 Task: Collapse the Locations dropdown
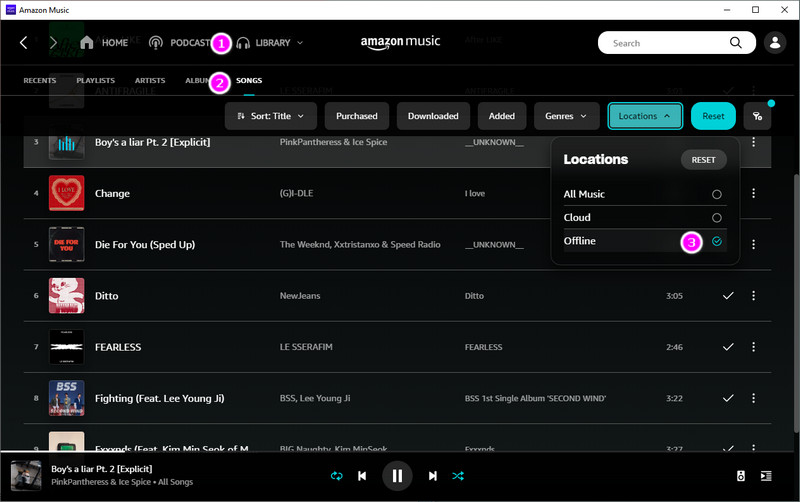[645, 116]
